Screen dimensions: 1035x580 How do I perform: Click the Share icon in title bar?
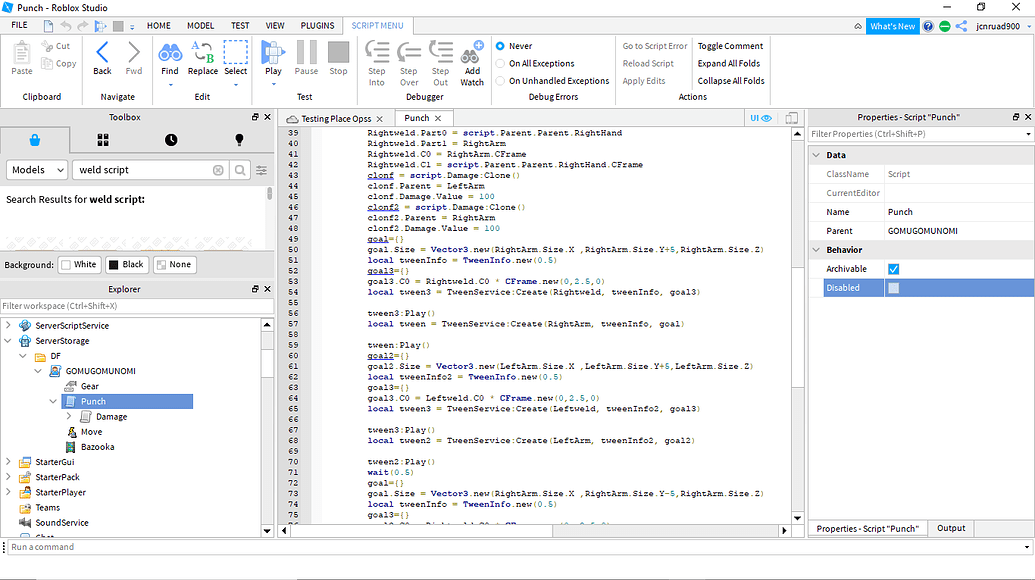tap(962, 26)
